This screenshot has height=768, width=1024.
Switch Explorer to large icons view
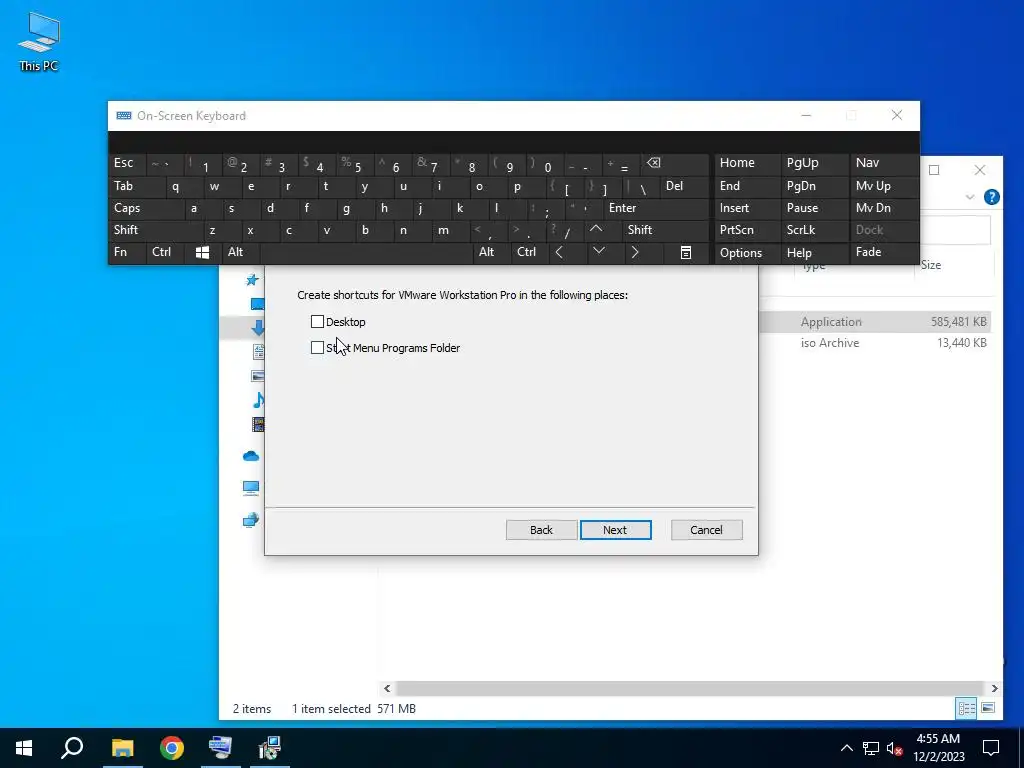pyautogui.click(x=988, y=708)
